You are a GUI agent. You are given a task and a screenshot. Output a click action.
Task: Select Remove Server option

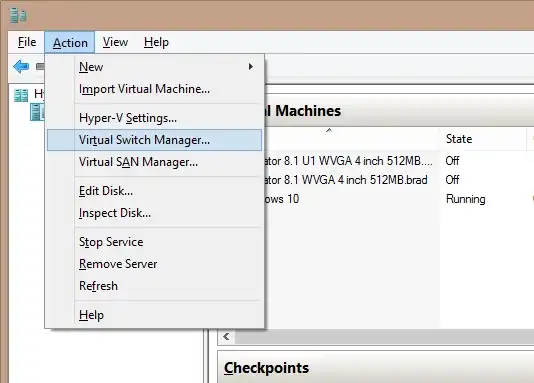point(155,264)
